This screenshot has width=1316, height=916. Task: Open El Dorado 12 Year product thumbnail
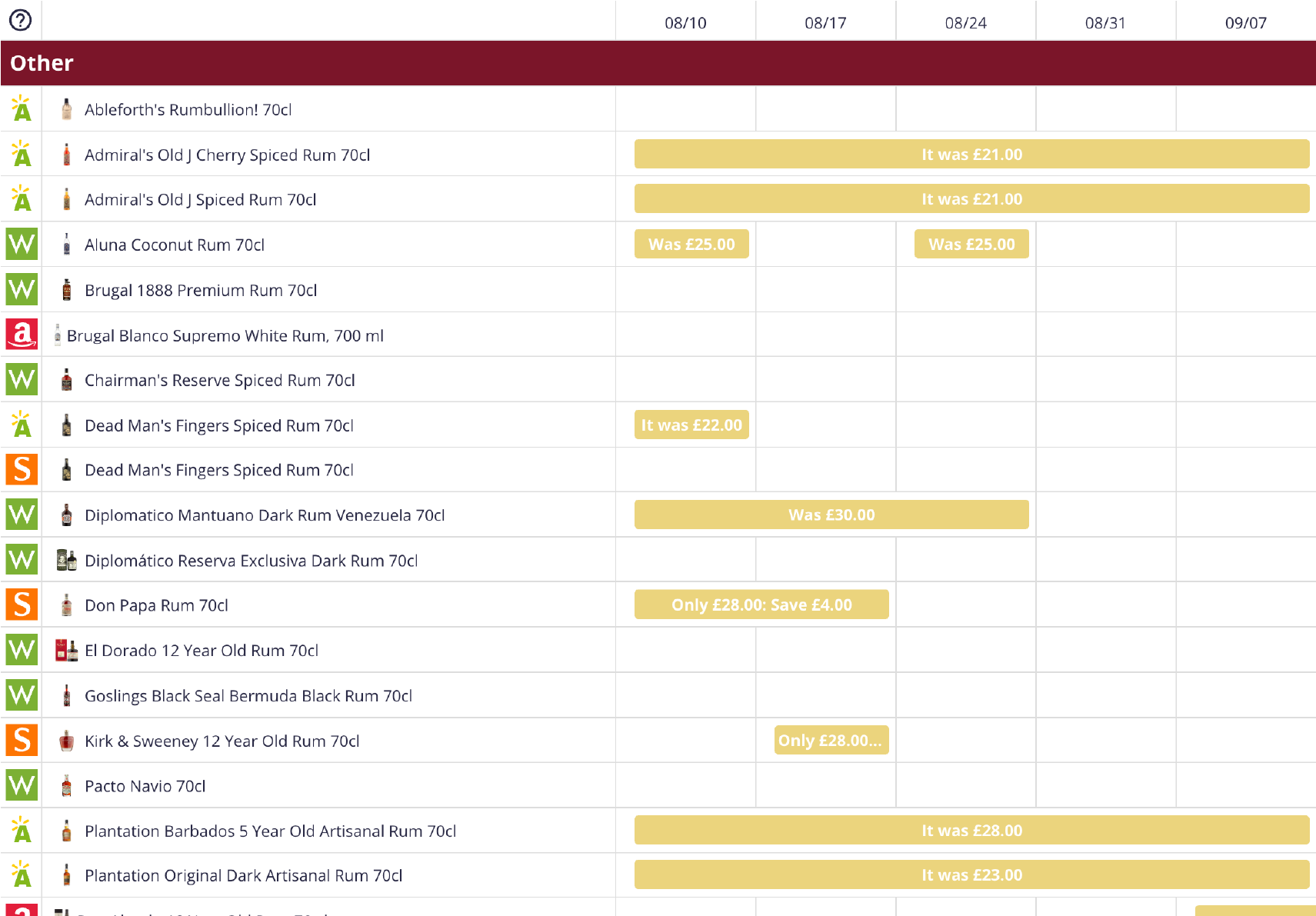click(67, 651)
